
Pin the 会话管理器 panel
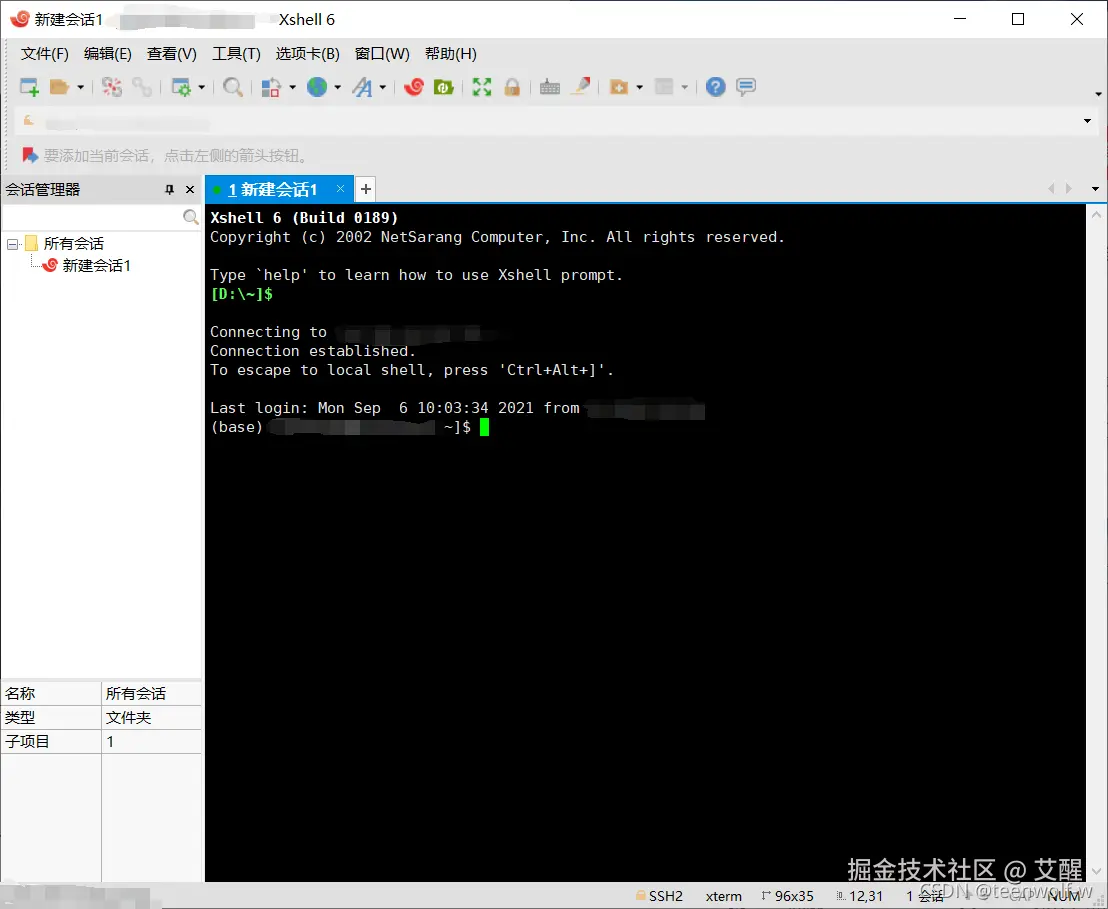[170, 189]
